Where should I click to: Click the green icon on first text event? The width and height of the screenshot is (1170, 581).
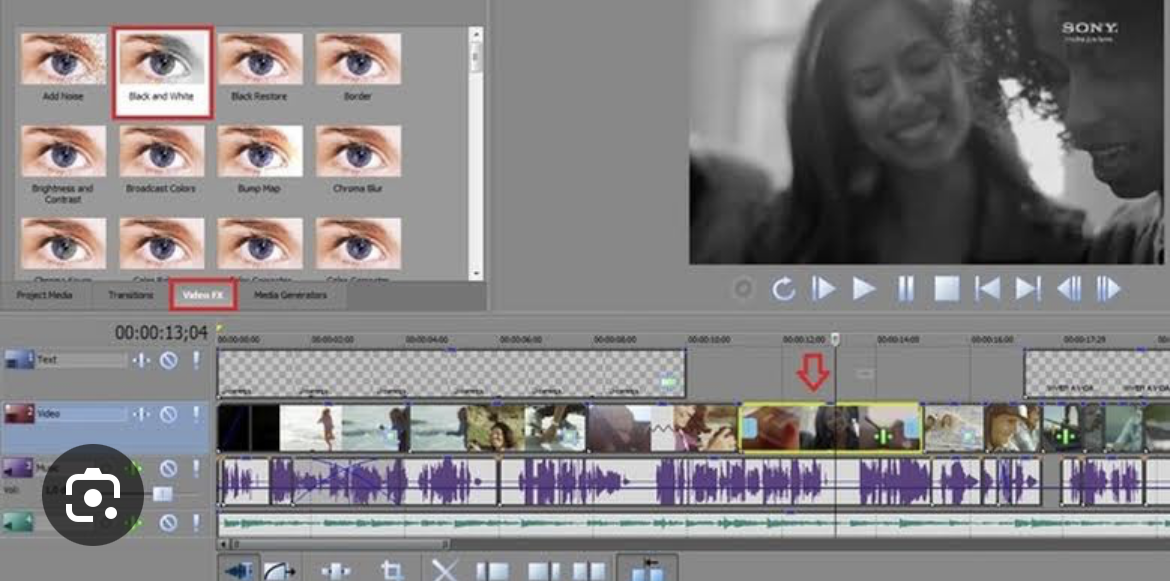669,383
